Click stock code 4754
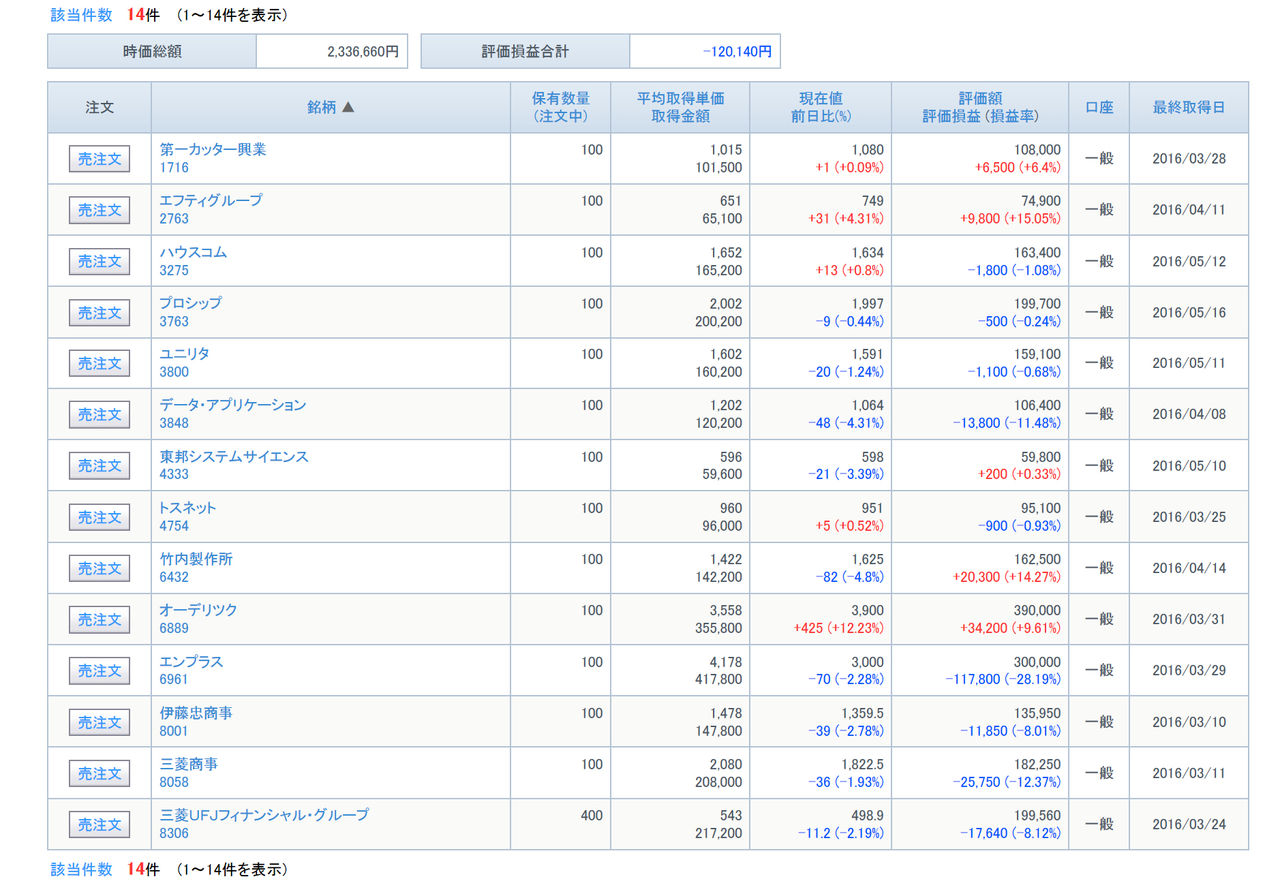 click(174, 527)
